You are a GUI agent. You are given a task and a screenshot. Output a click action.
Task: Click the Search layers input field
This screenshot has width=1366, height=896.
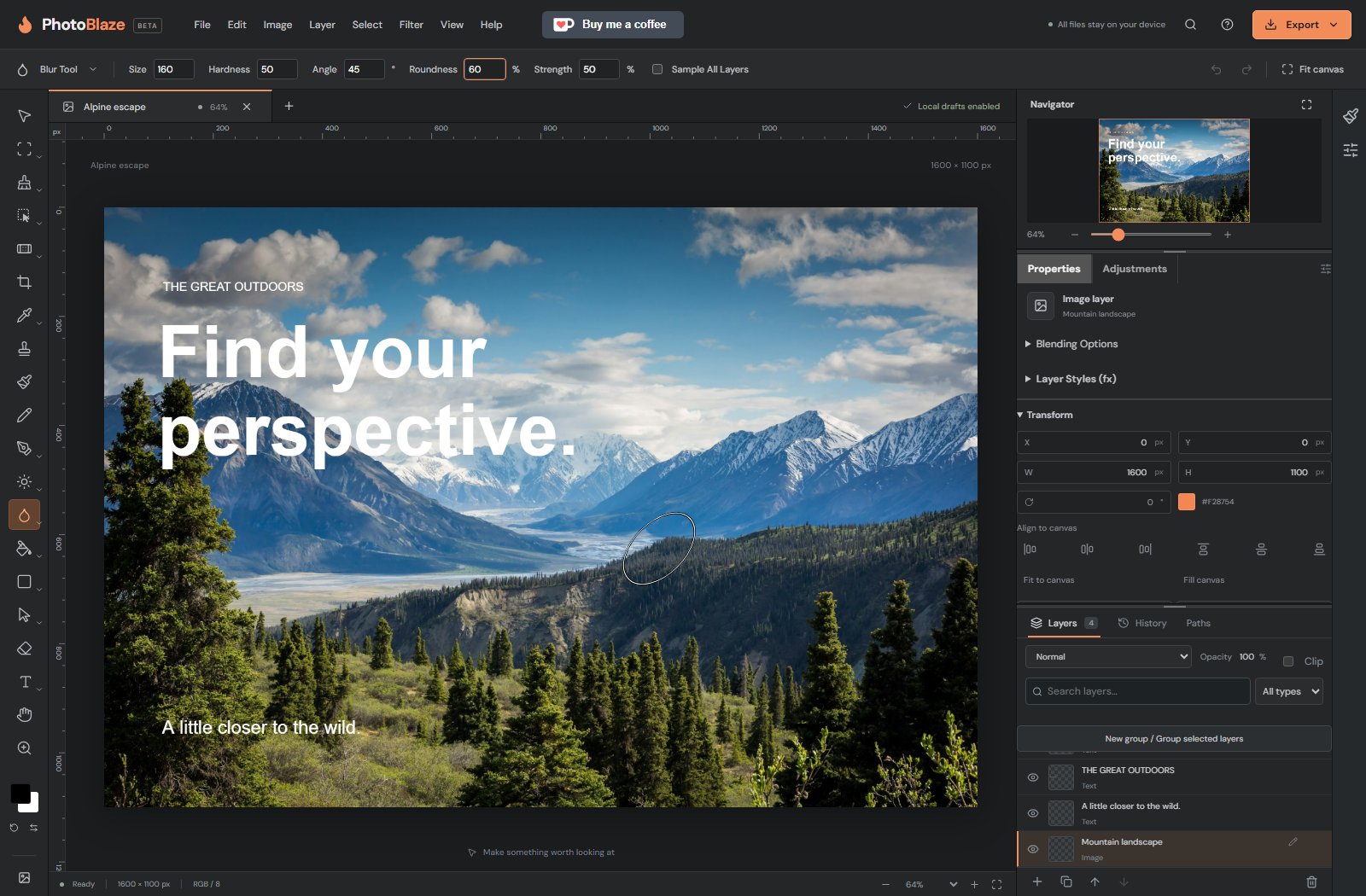click(1137, 691)
